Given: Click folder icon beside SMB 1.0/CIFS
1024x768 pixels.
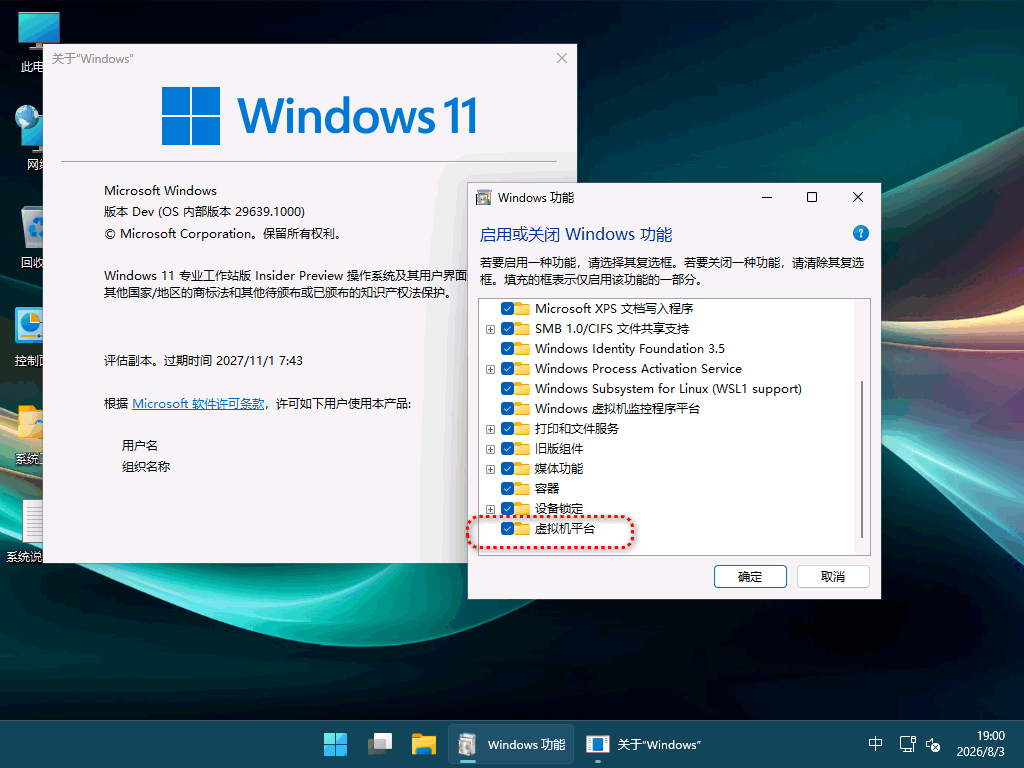Looking at the screenshot, I should (x=522, y=328).
